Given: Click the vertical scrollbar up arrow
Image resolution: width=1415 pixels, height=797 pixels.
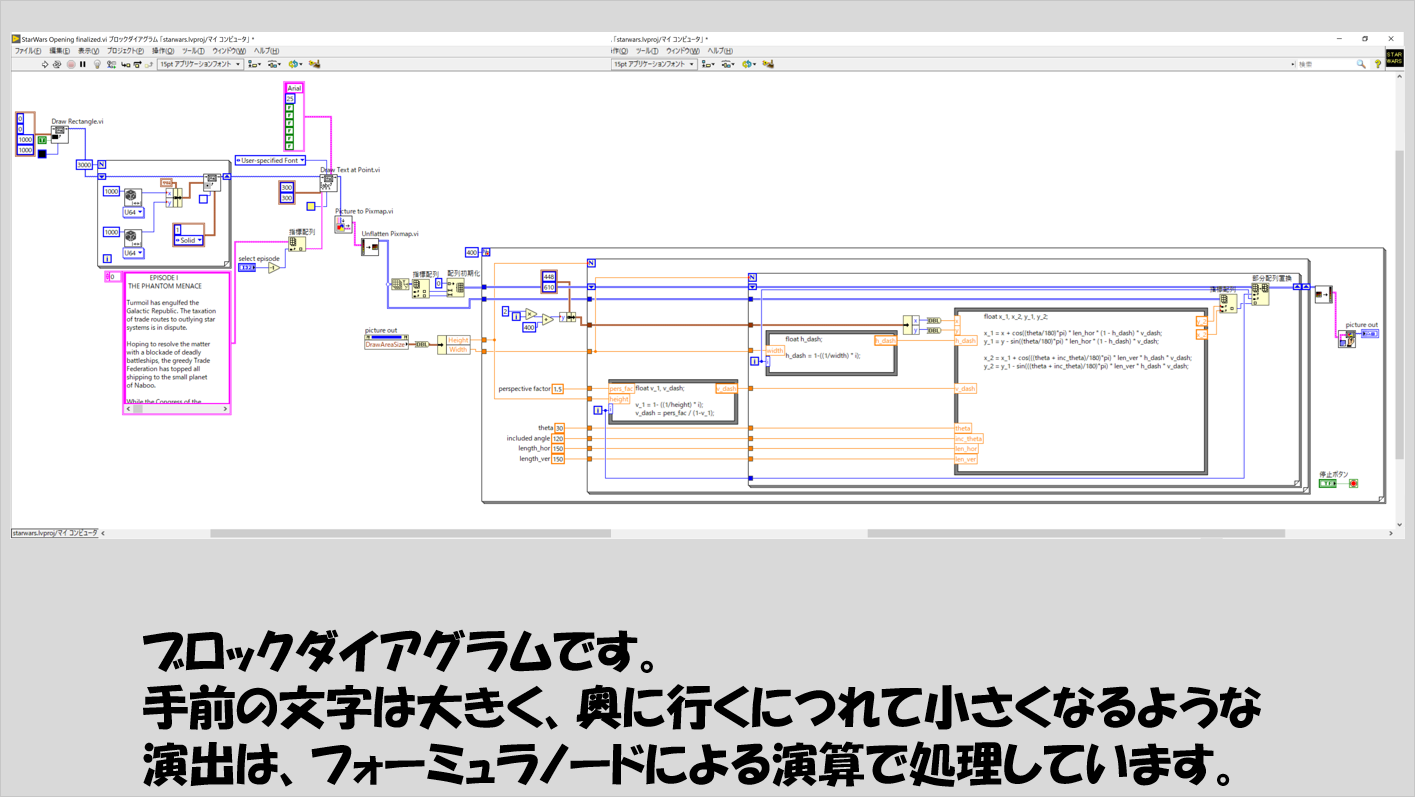Looking at the screenshot, I should (1398, 77).
